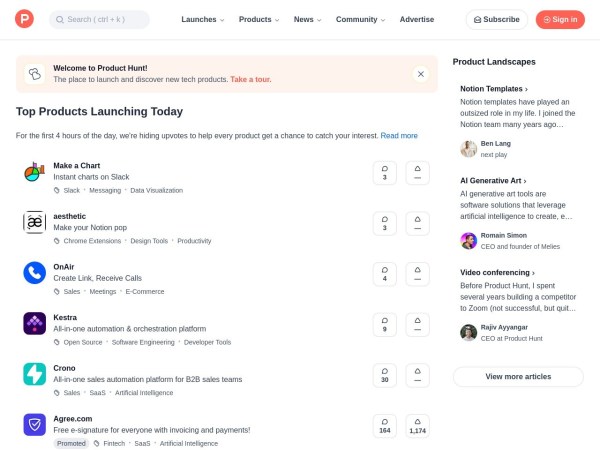Upvote the Crono product

417,374
